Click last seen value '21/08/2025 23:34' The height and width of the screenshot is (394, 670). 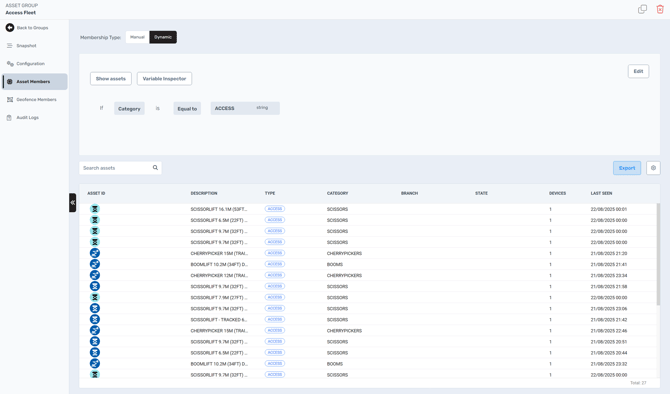[x=609, y=276]
